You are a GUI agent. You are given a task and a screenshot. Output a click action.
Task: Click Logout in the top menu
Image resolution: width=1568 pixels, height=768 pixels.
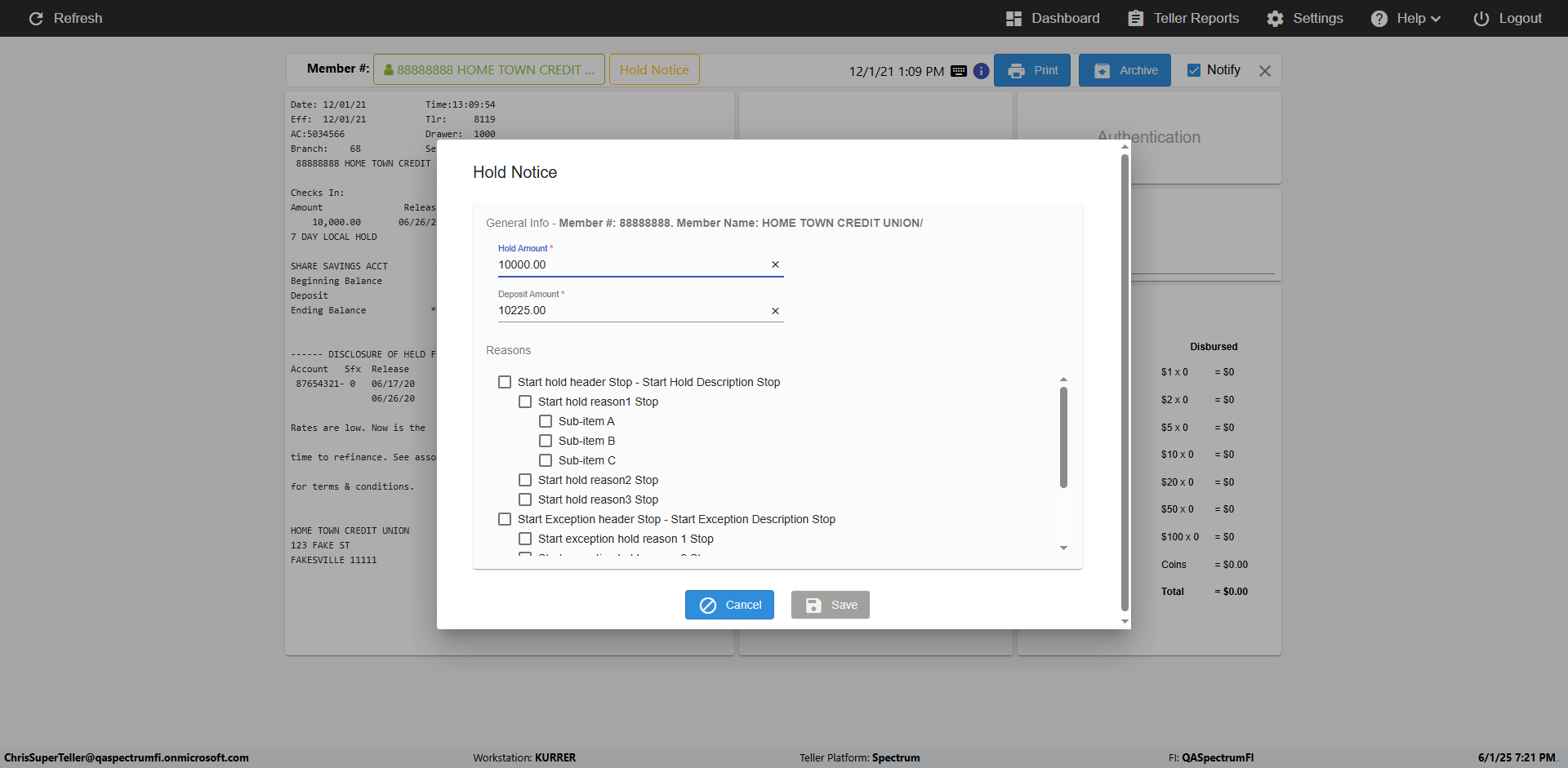click(1508, 18)
